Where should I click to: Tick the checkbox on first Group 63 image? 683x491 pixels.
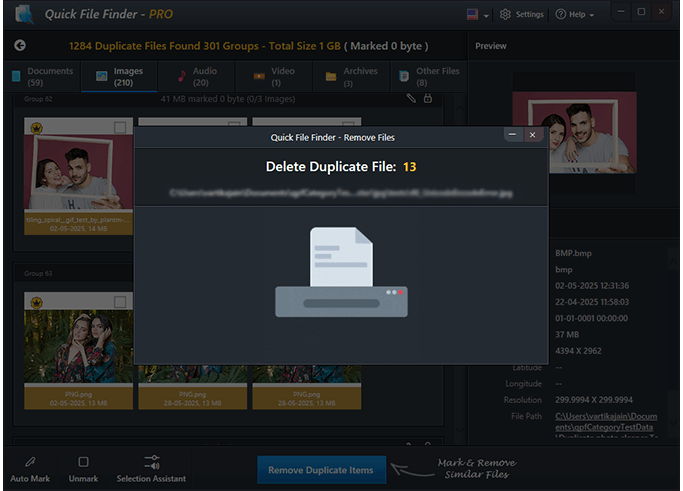pos(120,302)
